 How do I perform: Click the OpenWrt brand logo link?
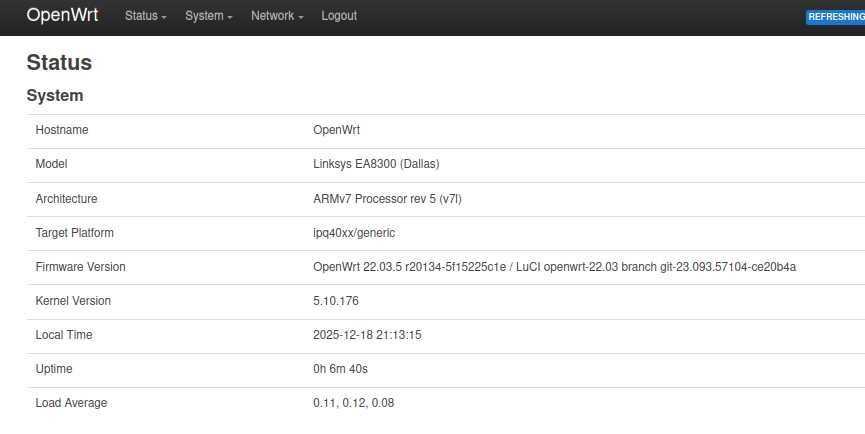click(62, 15)
